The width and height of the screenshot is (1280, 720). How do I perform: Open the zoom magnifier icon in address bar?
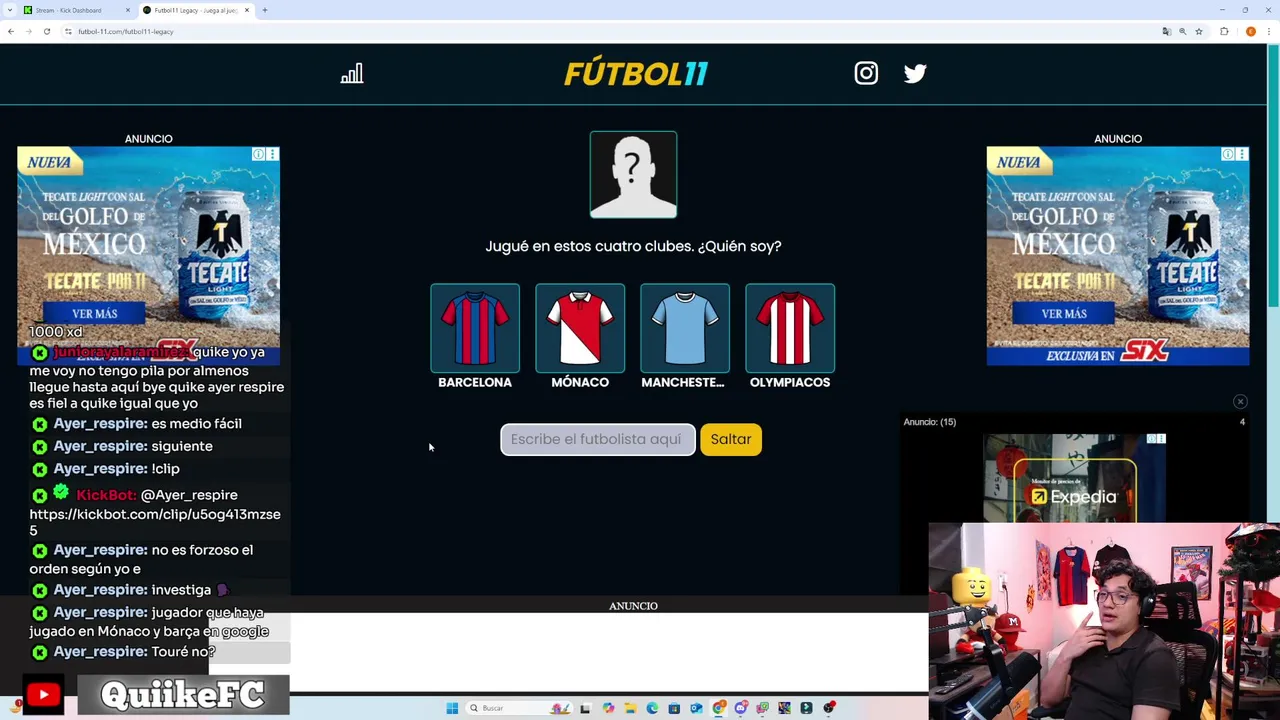tap(1182, 31)
